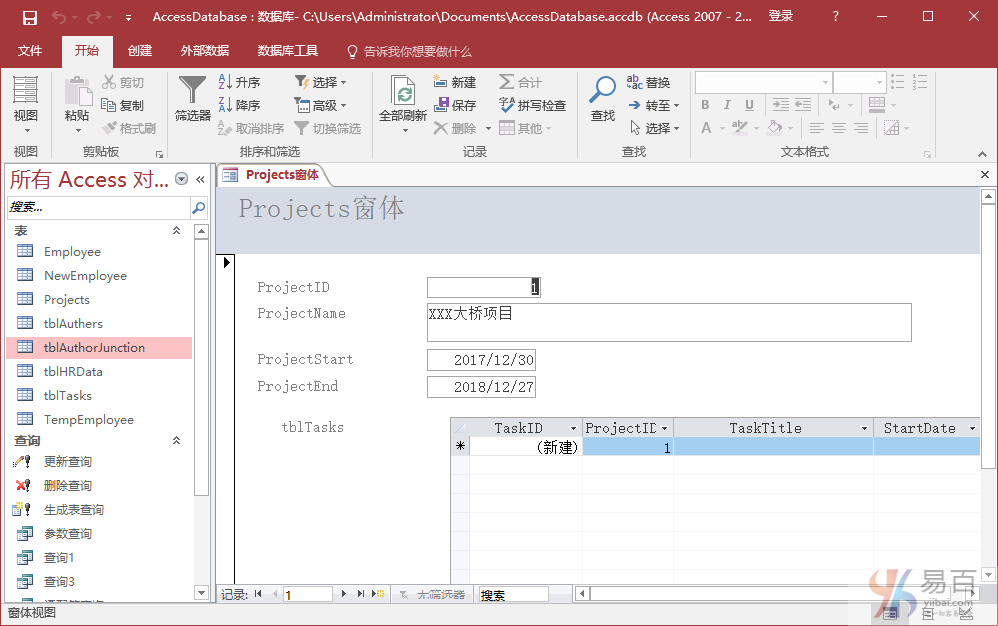Click the 新建 new record button
Screen dimensions: 998x626
click(455, 82)
